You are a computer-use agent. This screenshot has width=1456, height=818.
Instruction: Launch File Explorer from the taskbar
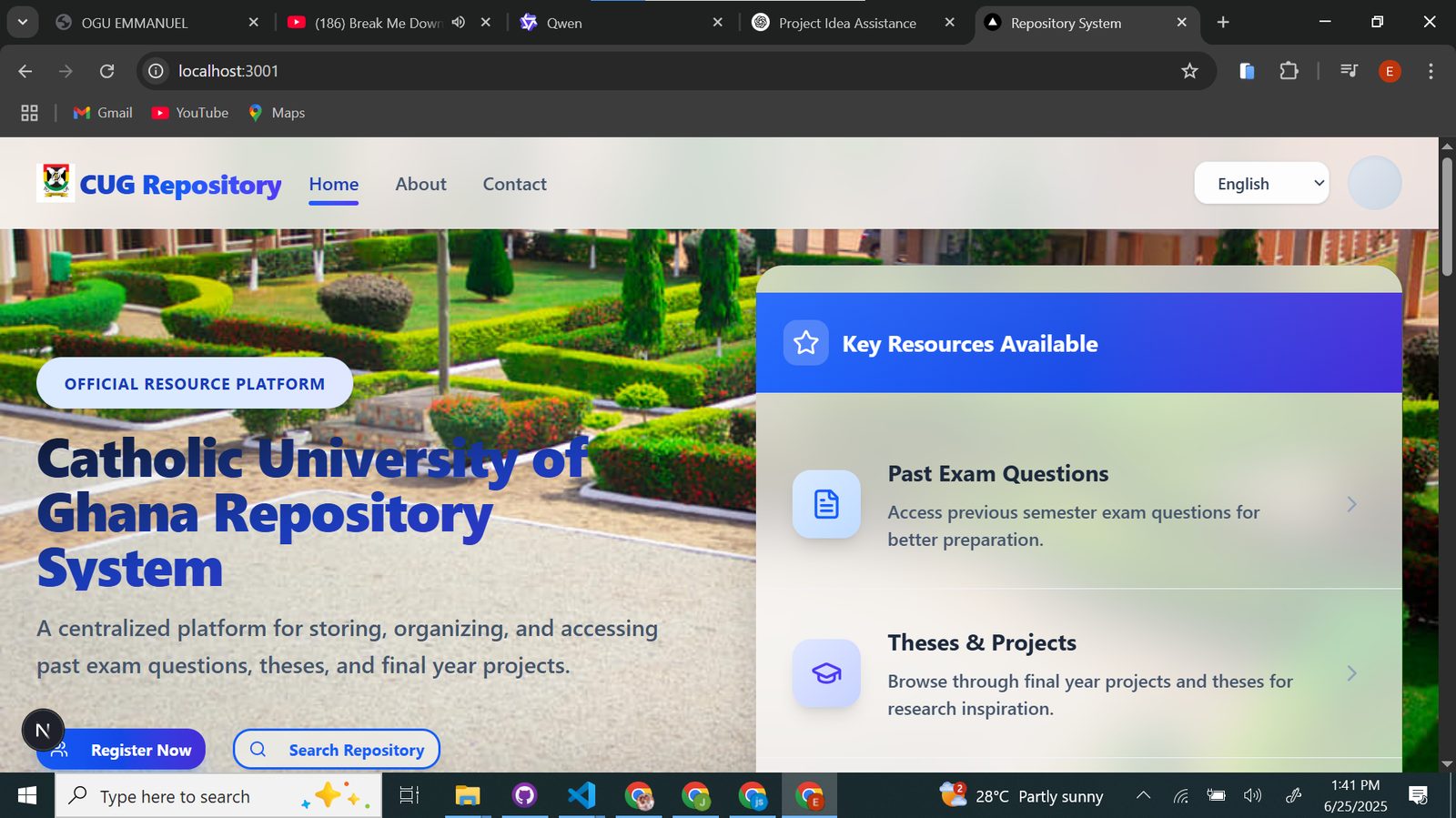click(x=467, y=796)
